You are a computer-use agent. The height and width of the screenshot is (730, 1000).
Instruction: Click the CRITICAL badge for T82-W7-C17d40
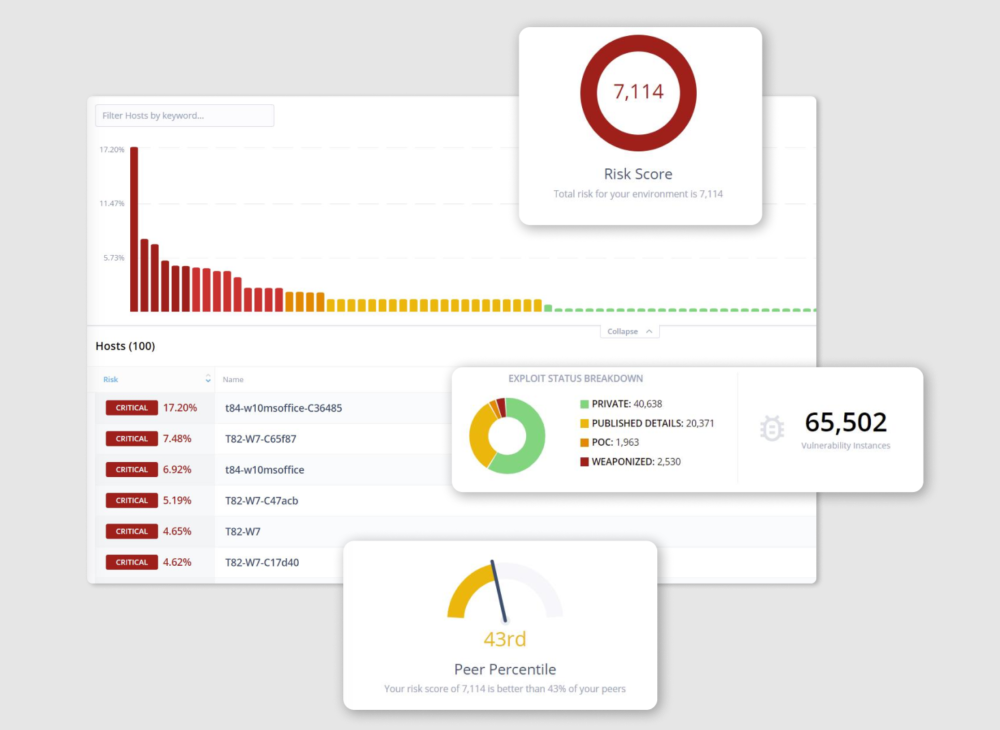[x=131, y=562]
